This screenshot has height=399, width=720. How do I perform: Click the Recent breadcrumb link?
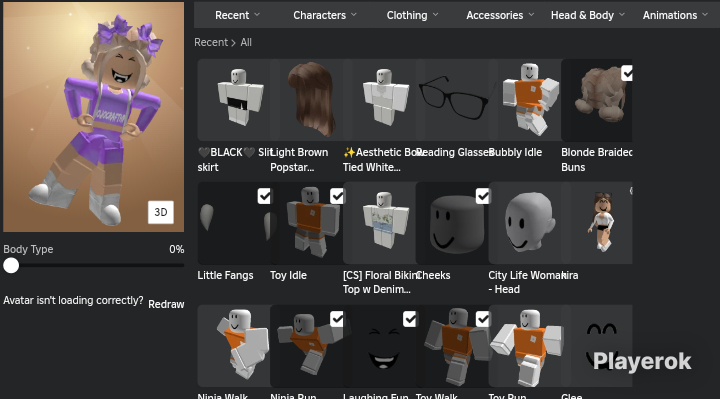pyautogui.click(x=211, y=42)
